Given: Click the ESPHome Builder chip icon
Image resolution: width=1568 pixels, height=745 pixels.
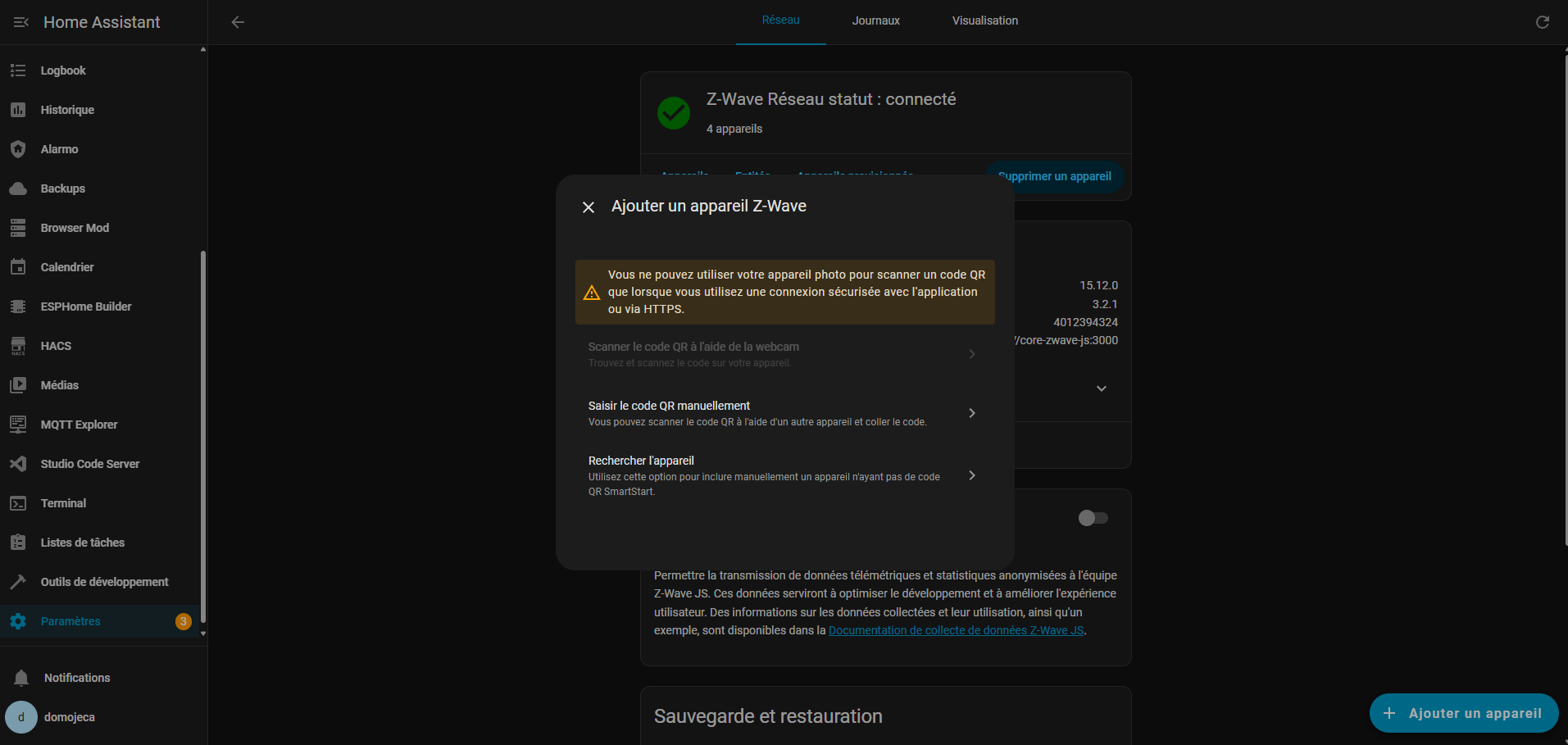Looking at the screenshot, I should click(x=18, y=307).
